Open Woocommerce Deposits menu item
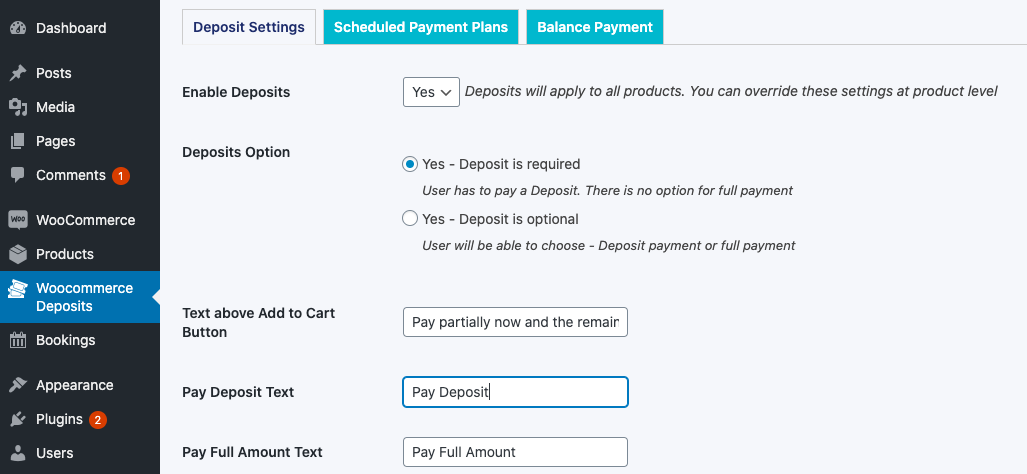 pyautogui.click(x=80, y=297)
